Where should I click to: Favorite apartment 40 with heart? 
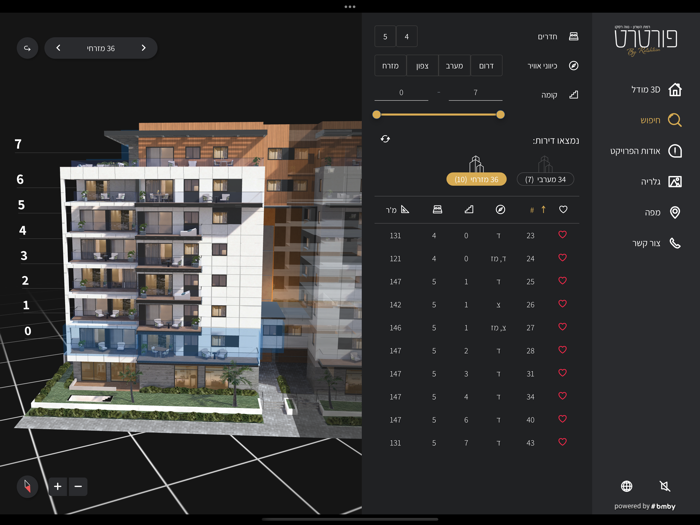pyautogui.click(x=562, y=419)
